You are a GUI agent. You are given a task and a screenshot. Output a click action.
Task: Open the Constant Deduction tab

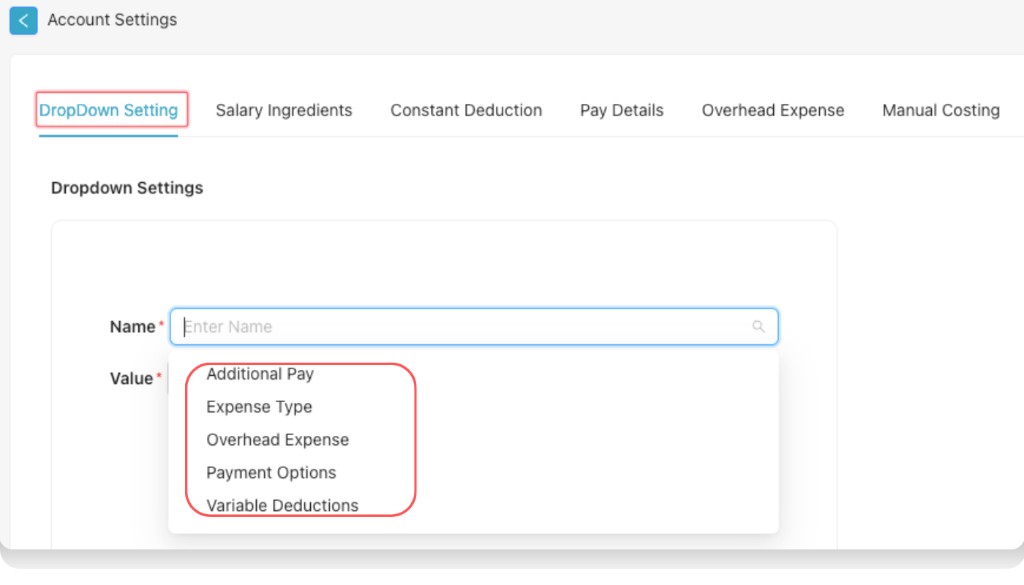(x=466, y=110)
